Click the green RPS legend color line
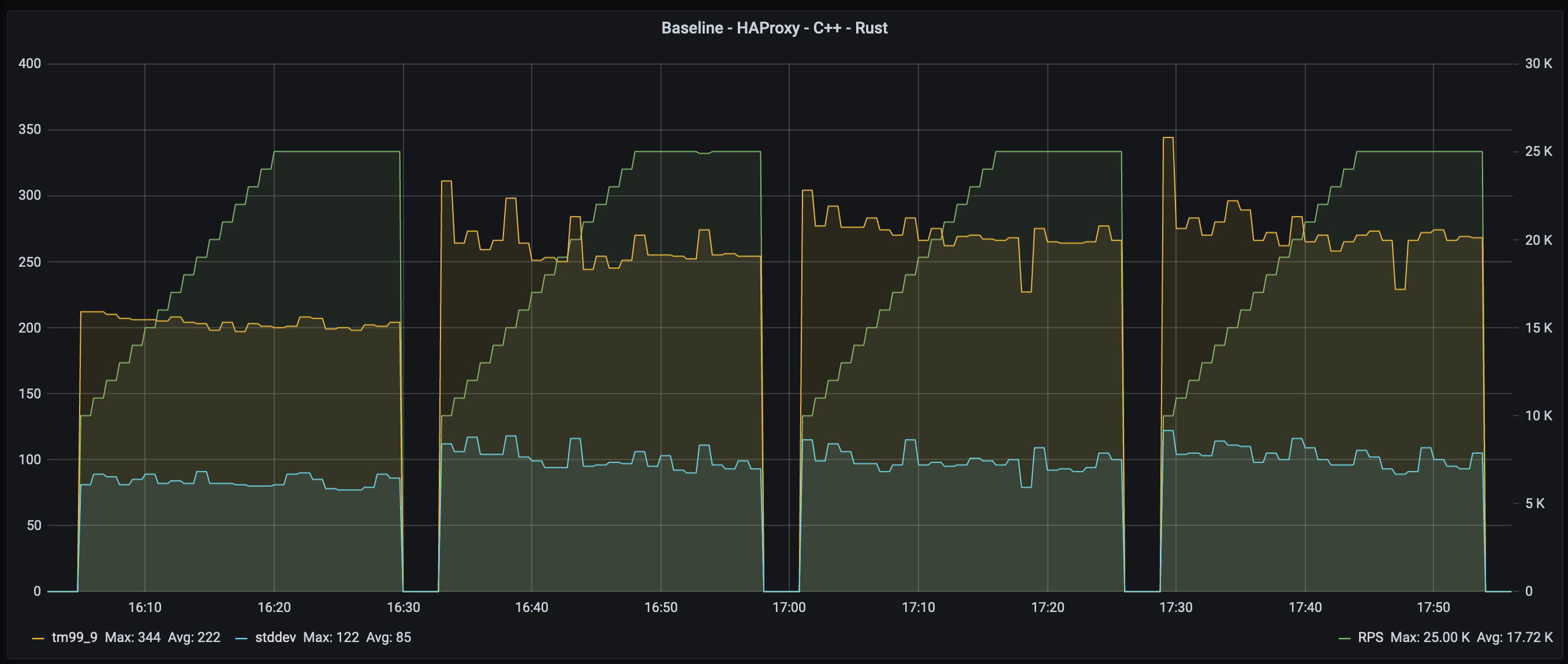This screenshot has width=1568, height=664. (1344, 638)
